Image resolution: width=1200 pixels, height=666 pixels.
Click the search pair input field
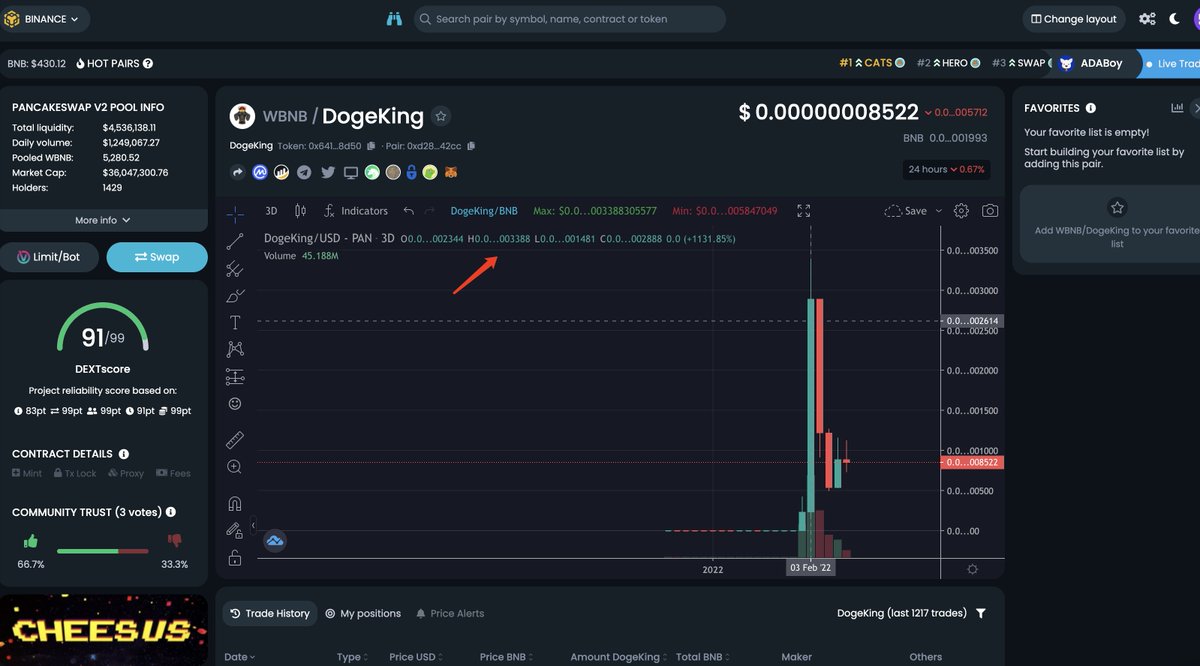[x=570, y=19]
